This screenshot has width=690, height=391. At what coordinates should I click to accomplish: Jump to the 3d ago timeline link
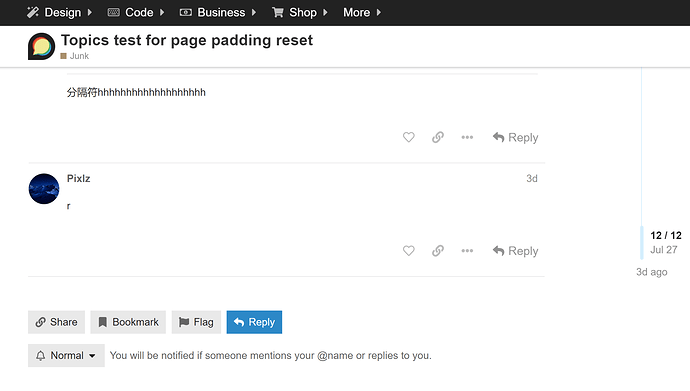click(x=652, y=272)
